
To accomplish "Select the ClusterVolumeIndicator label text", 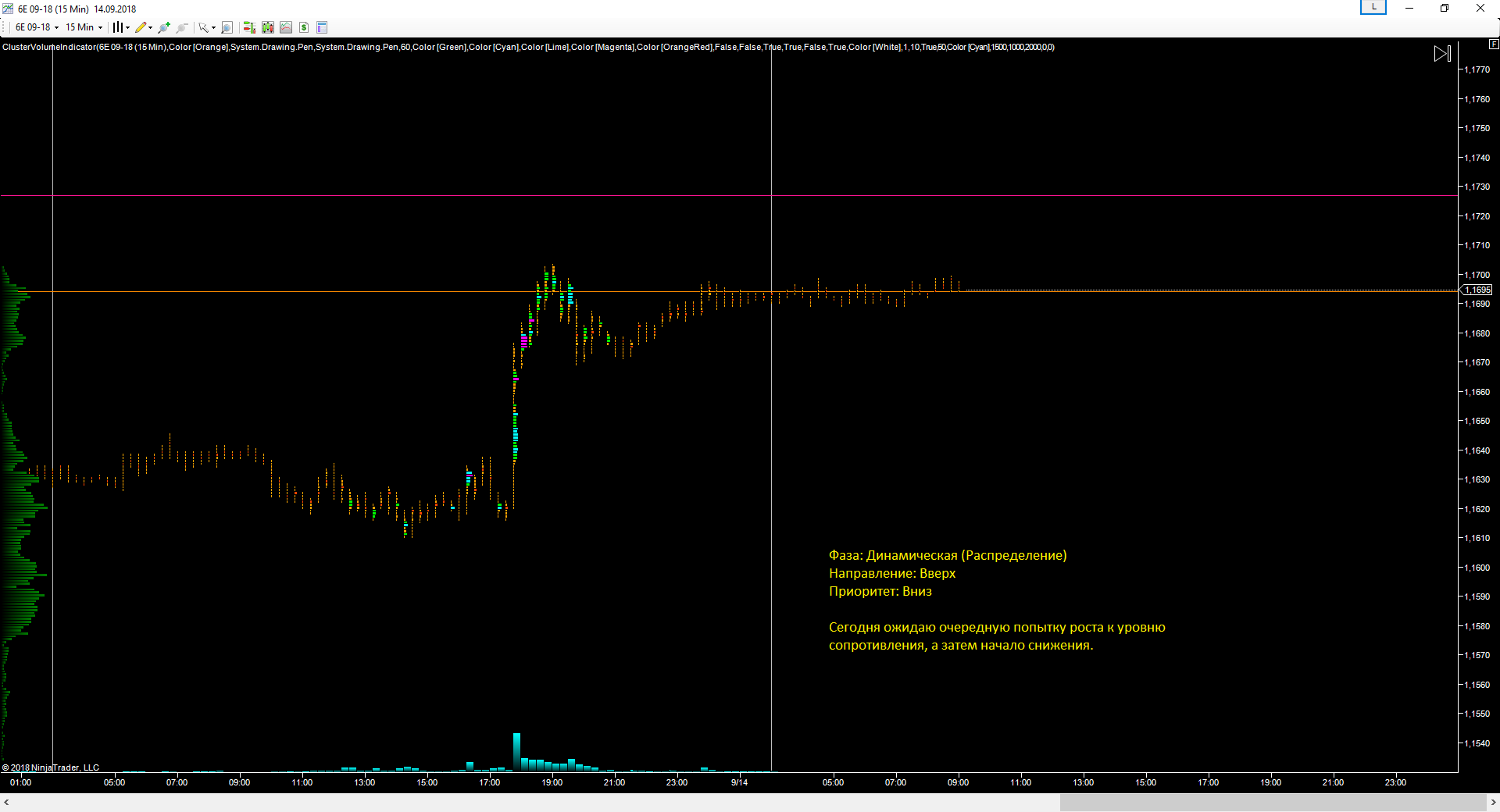I will pos(528,47).
